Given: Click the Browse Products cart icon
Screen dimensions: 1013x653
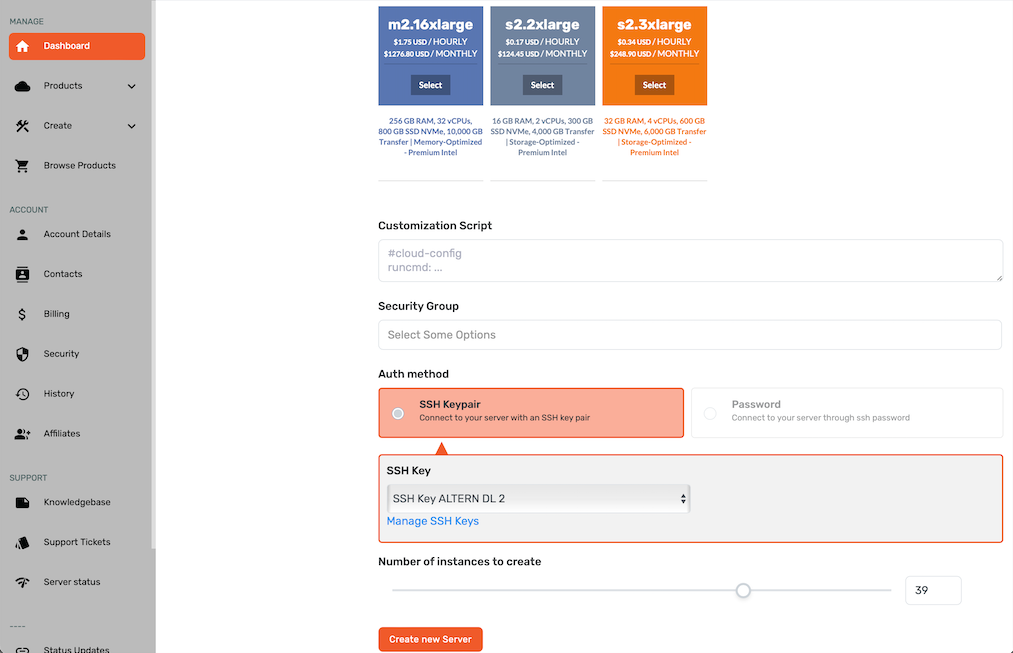Looking at the screenshot, I should click(x=23, y=166).
